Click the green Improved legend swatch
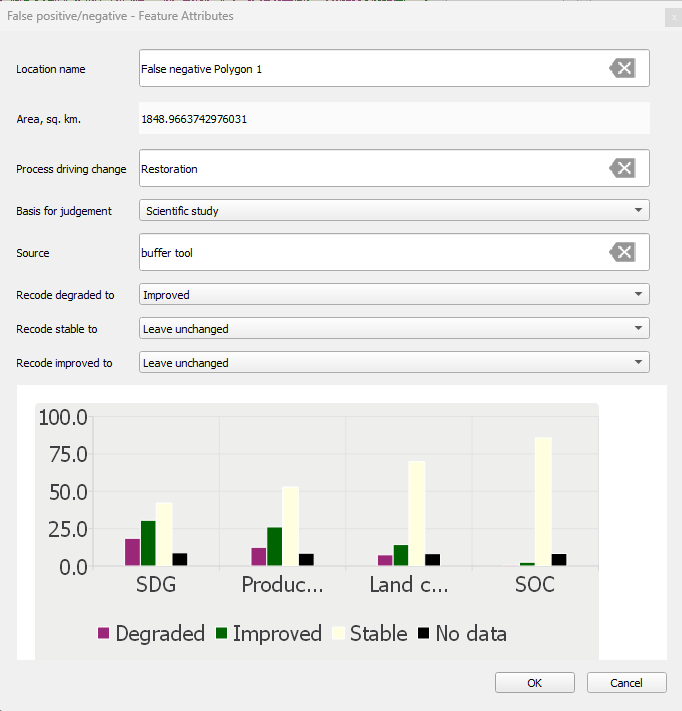This screenshot has height=711, width=682. [x=221, y=634]
